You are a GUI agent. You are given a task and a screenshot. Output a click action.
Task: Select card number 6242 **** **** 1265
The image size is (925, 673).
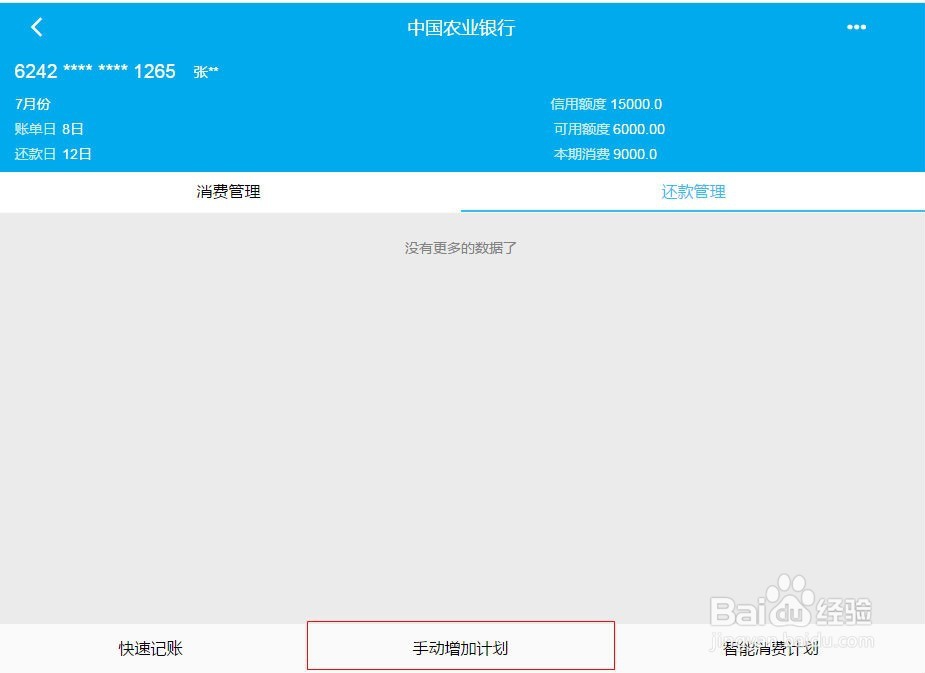(95, 71)
